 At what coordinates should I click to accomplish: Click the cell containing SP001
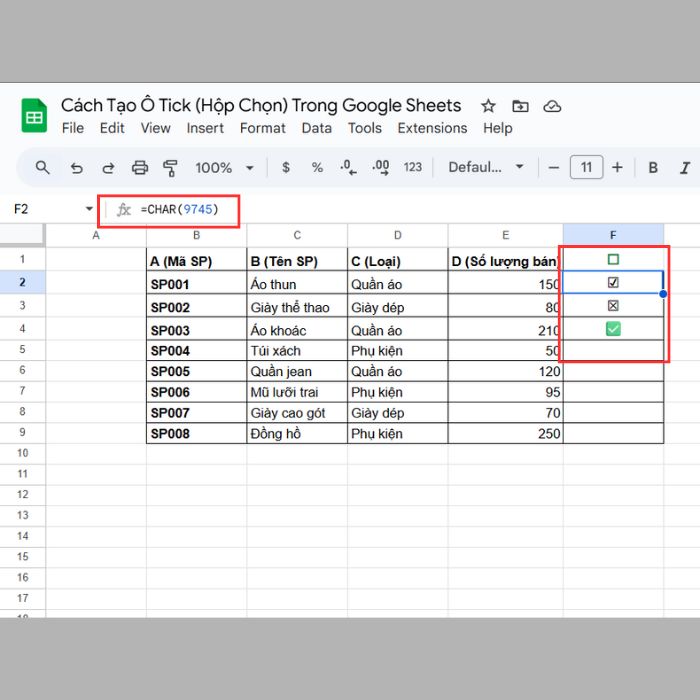coord(196,282)
